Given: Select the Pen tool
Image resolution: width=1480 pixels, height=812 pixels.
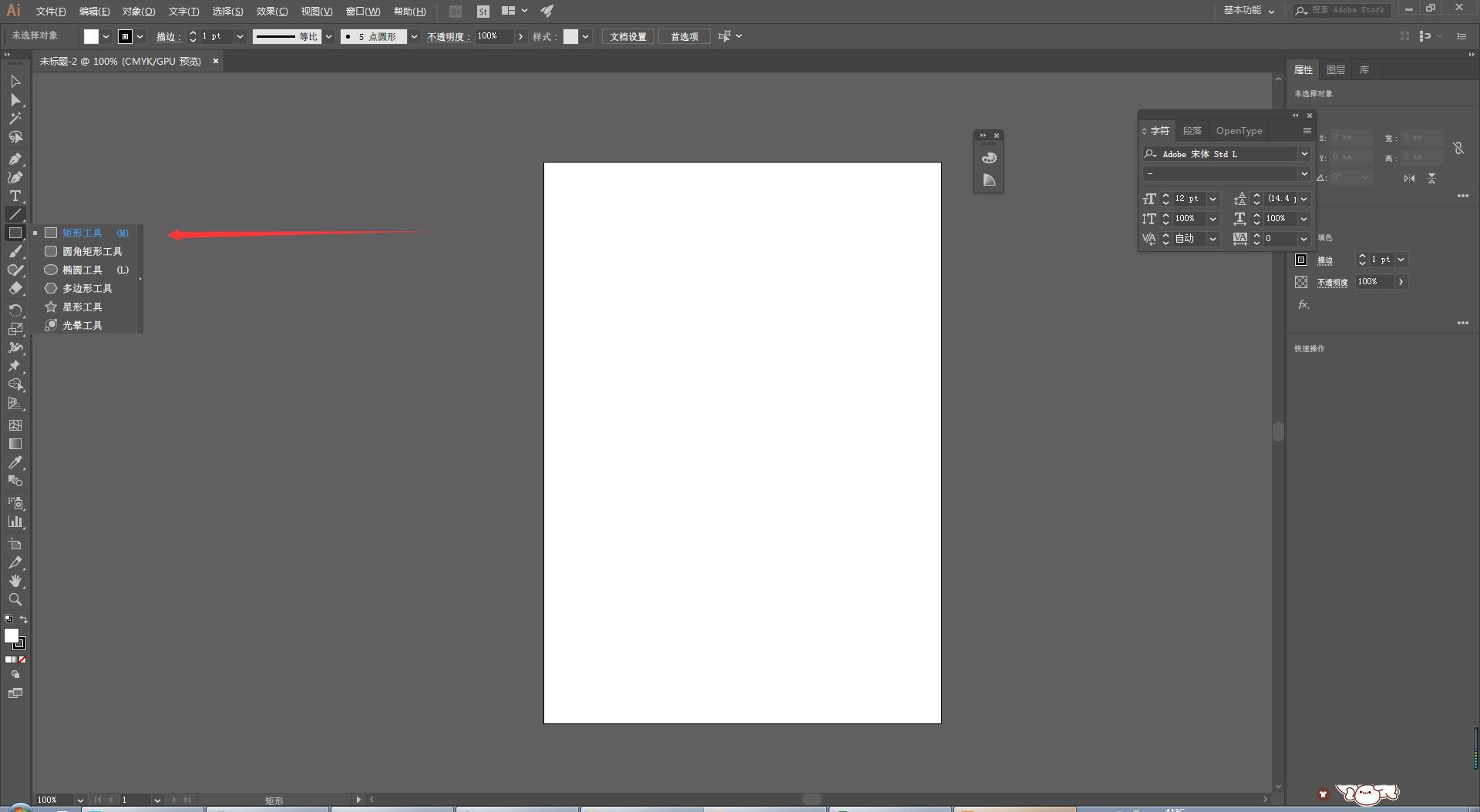Looking at the screenshot, I should tap(15, 159).
